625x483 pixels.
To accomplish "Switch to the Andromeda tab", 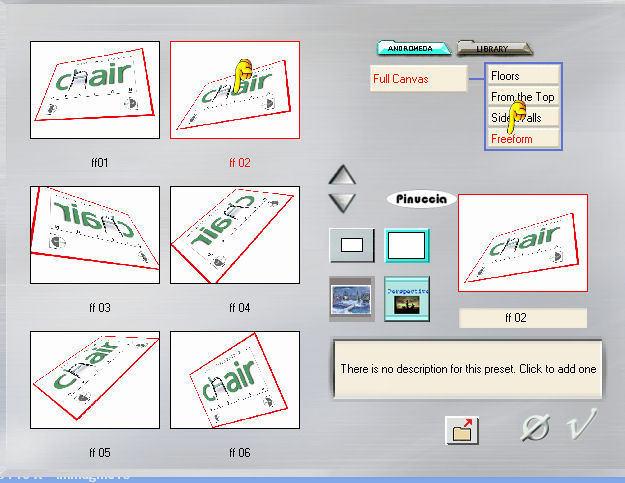I will (x=413, y=48).
